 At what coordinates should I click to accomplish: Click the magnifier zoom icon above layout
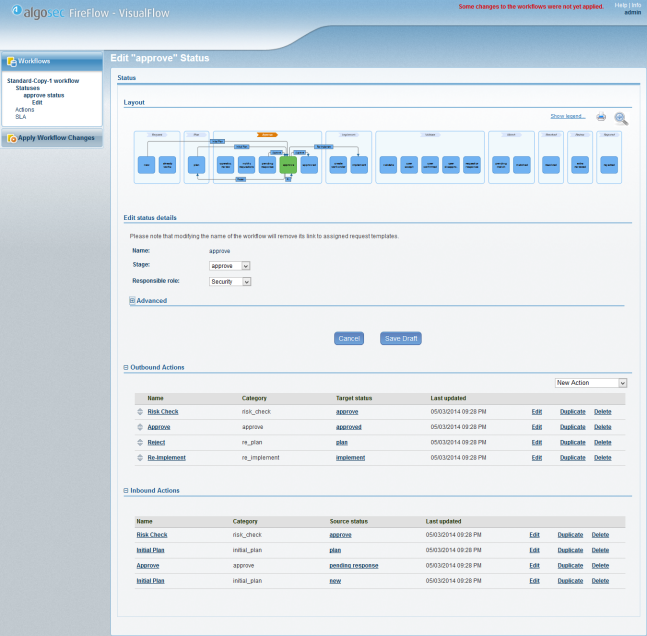point(621,118)
